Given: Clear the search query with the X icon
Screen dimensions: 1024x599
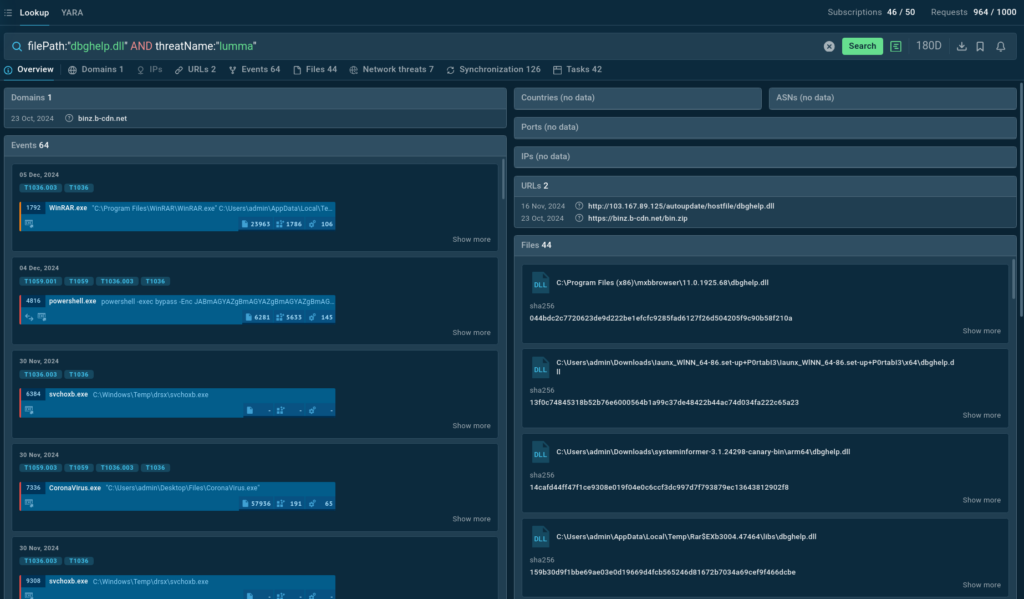Looking at the screenshot, I should click(829, 46).
